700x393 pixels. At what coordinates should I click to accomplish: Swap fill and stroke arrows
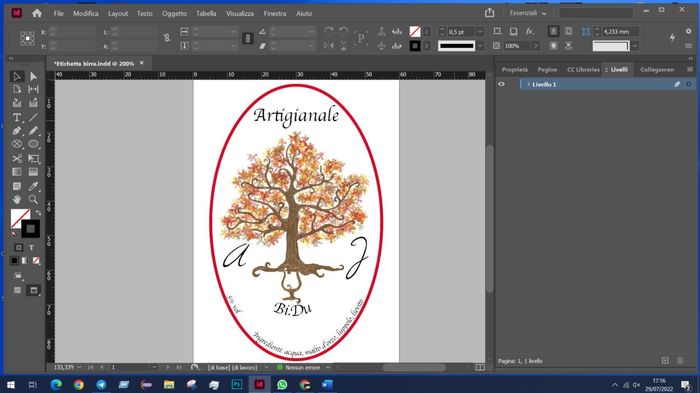tap(38, 213)
